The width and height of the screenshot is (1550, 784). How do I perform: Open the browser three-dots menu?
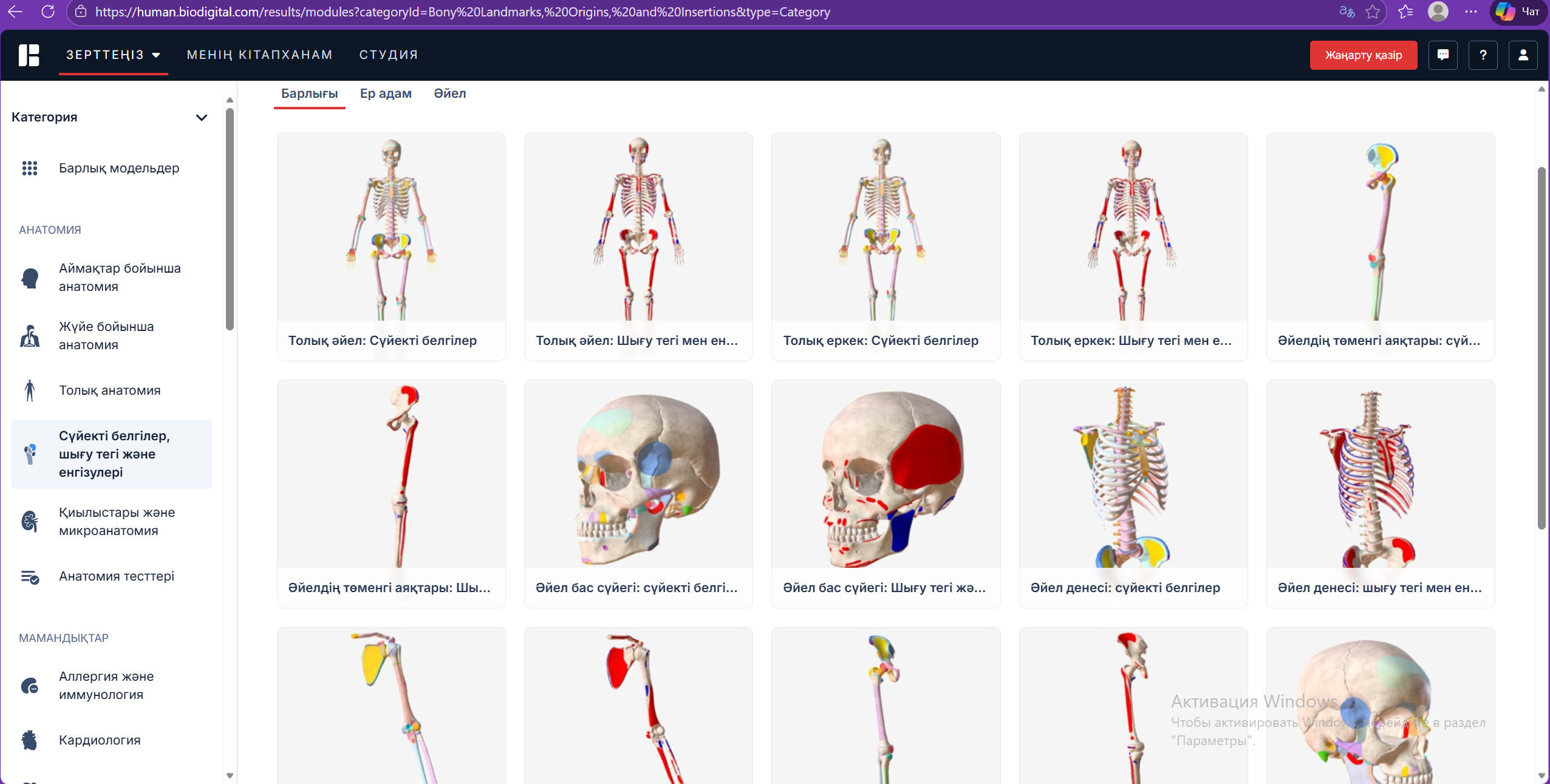point(1470,12)
